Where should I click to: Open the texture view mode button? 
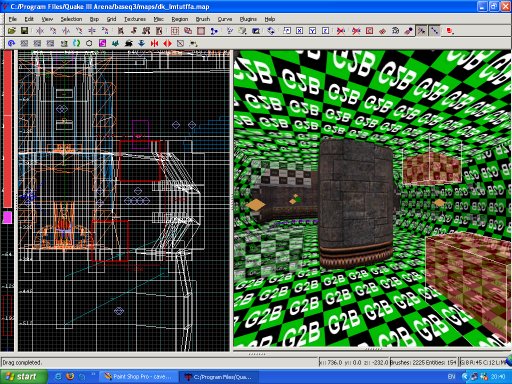click(242, 31)
